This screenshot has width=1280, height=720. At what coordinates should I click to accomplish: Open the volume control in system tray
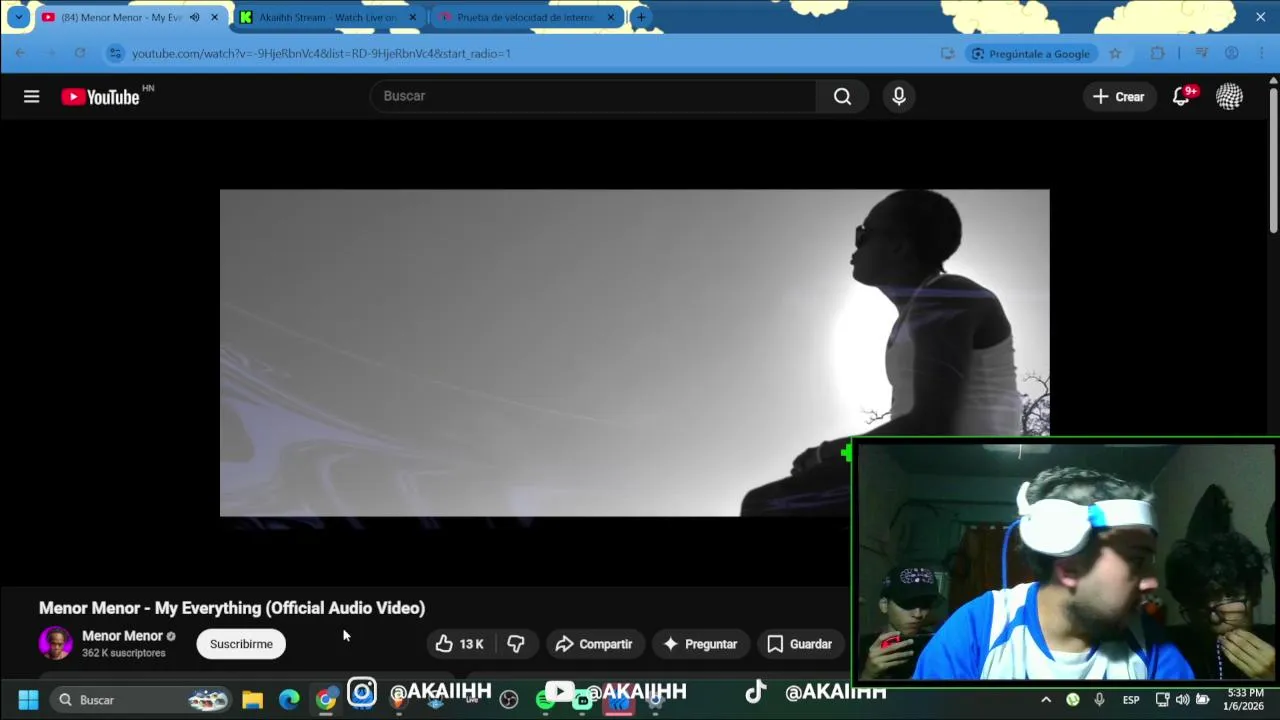point(1183,700)
